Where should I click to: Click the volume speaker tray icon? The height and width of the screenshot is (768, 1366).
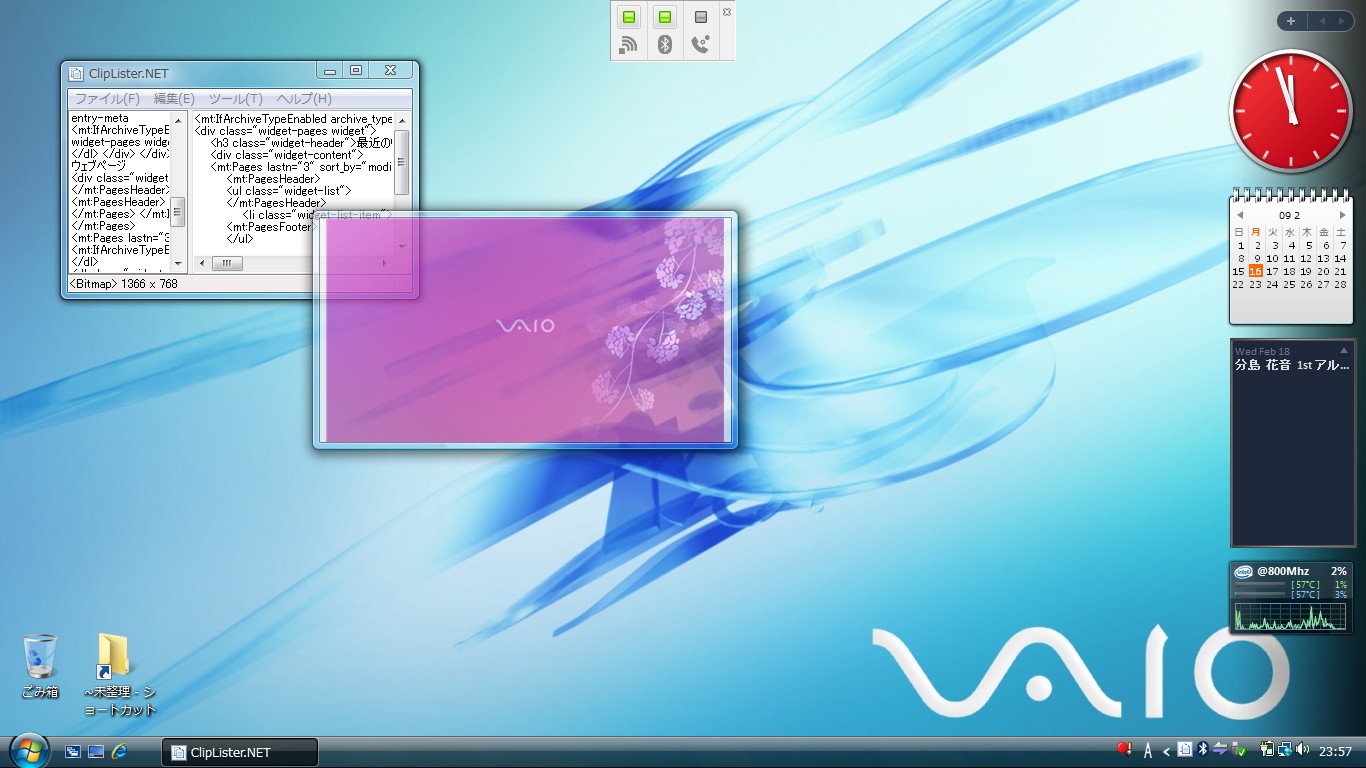tap(1302, 750)
